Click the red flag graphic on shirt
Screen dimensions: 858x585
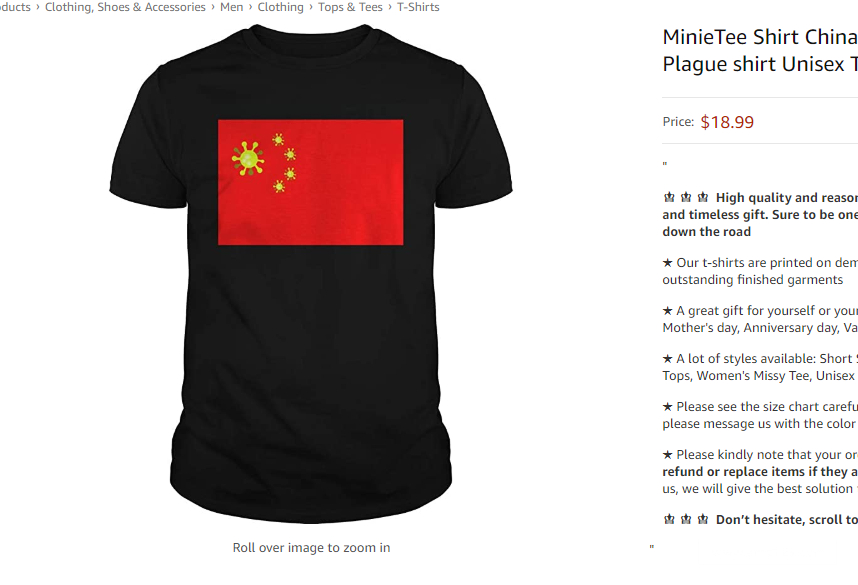(311, 182)
